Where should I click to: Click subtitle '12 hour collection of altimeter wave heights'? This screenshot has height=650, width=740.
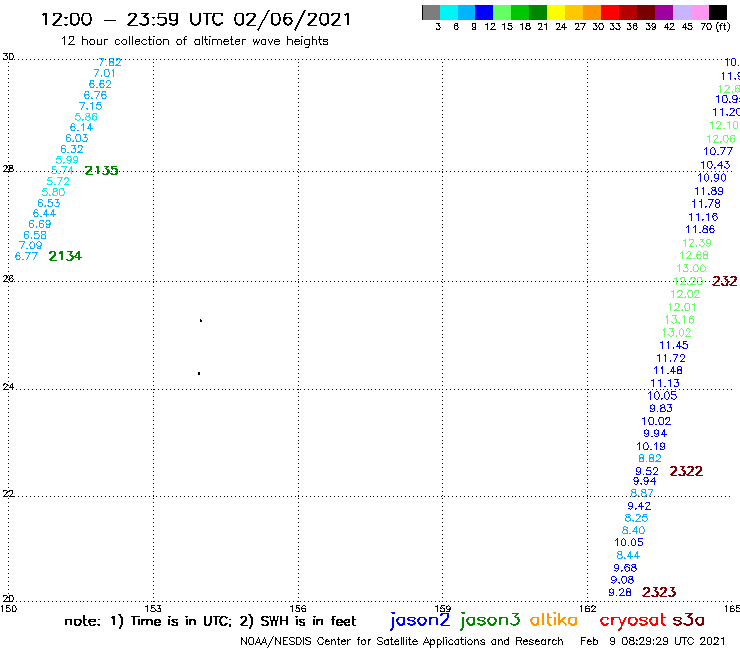[x=194, y=41]
